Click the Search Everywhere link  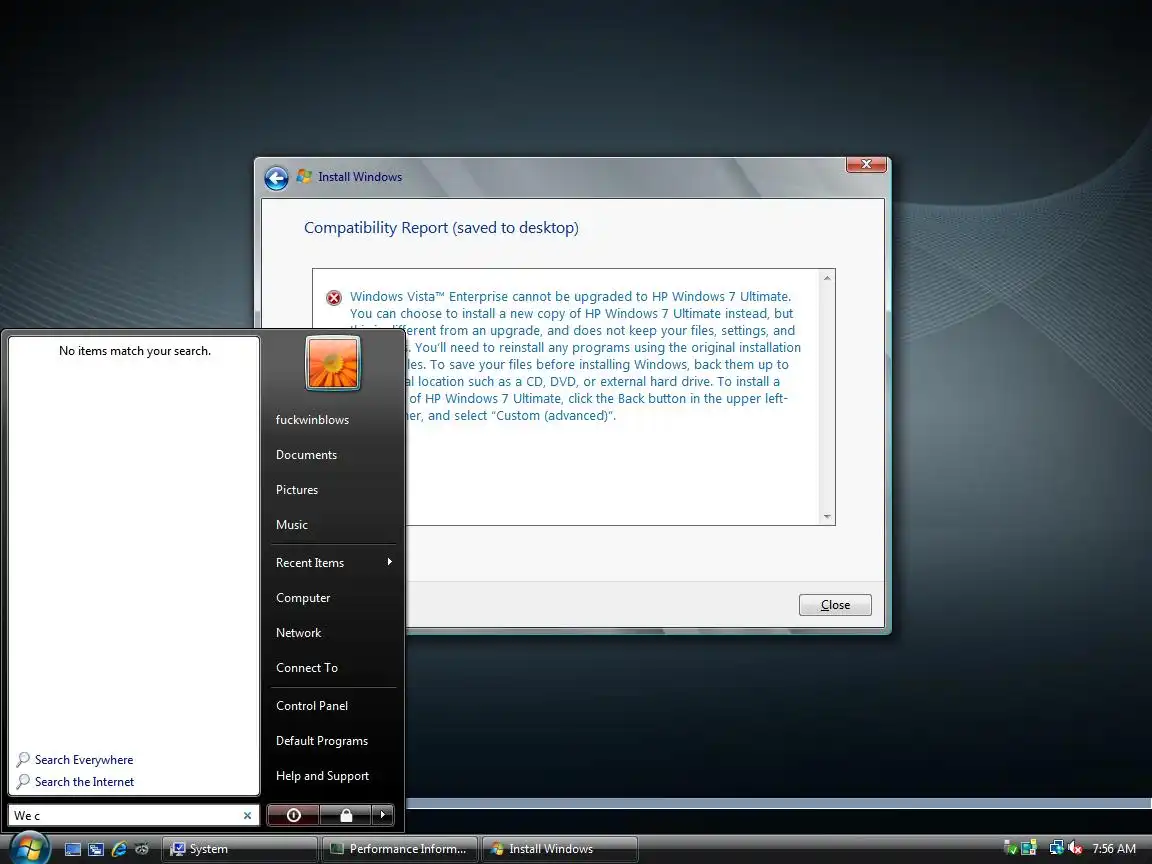[84, 760]
